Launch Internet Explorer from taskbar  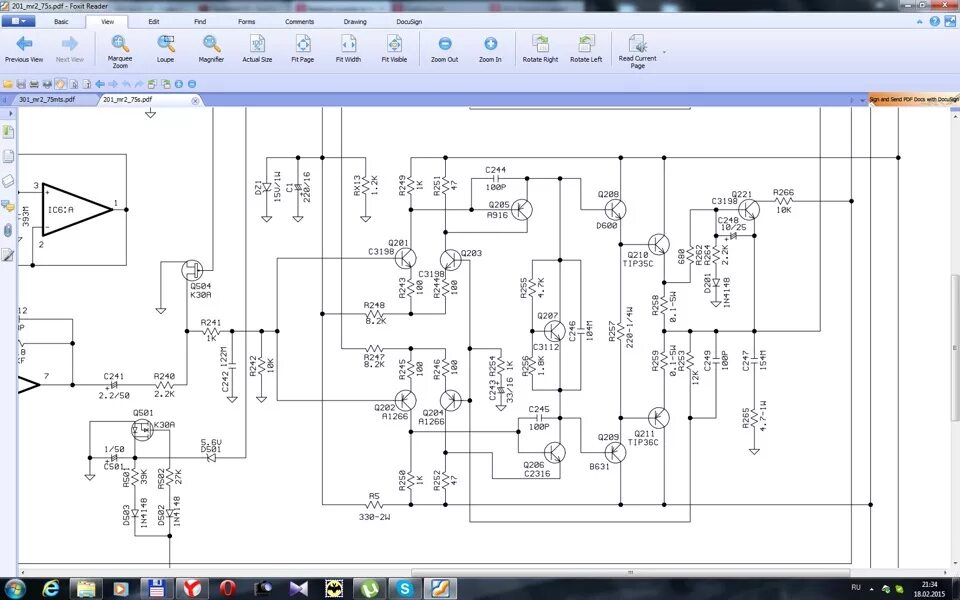tap(51, 588)
